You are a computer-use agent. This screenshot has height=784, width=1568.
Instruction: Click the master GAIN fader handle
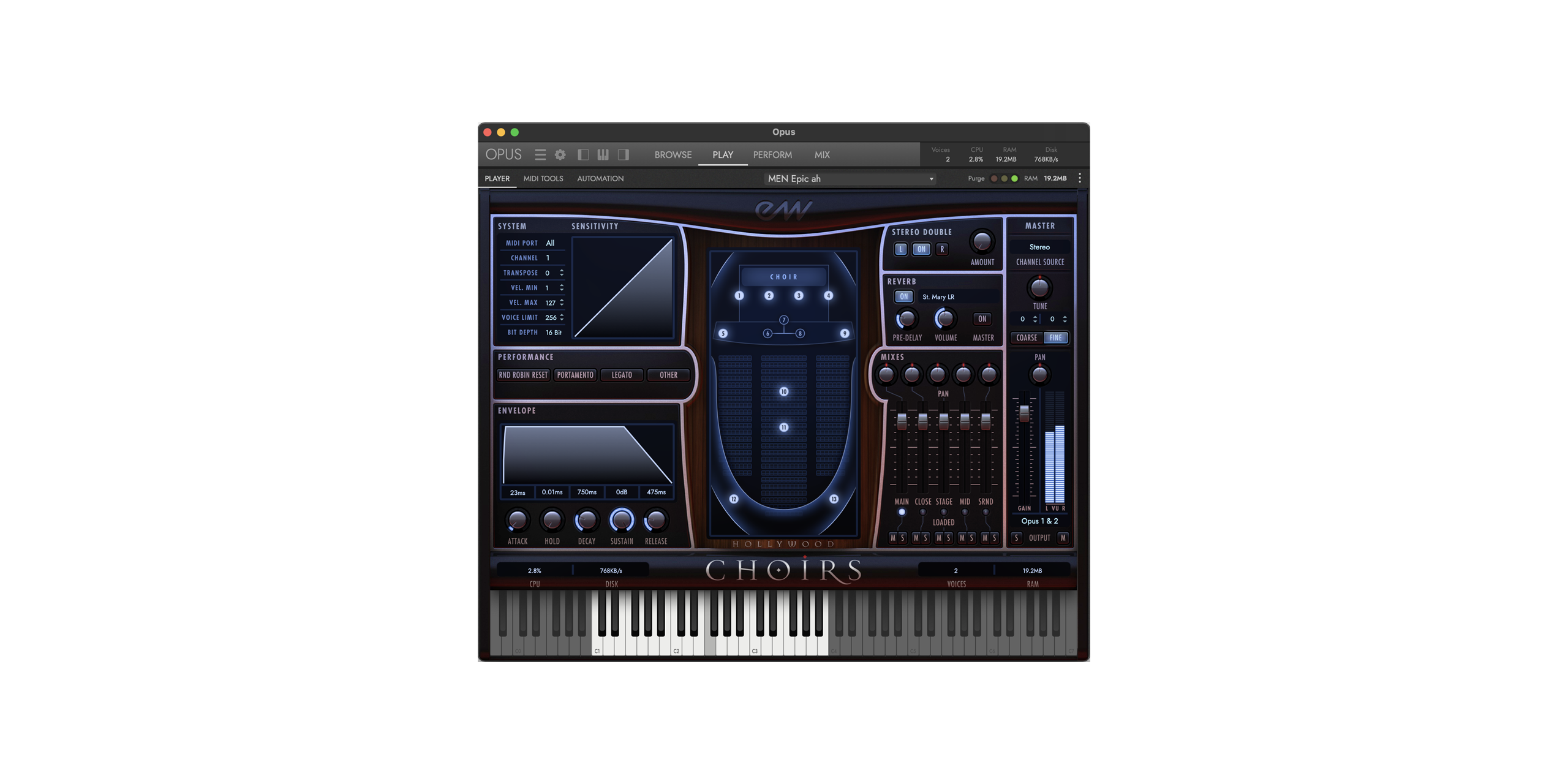pyautogui.click(x=1024, y=413)
